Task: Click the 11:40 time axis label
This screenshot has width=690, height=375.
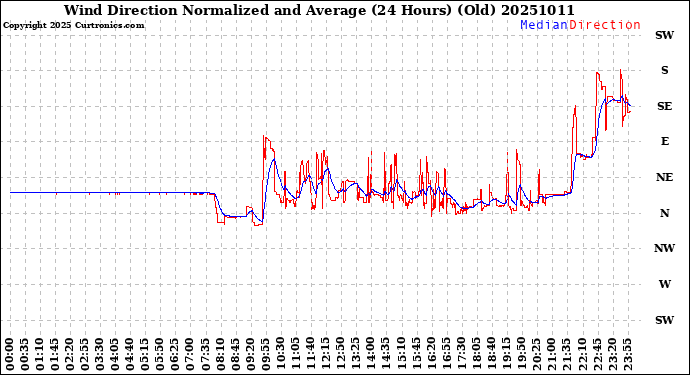Action: (310, 354)
